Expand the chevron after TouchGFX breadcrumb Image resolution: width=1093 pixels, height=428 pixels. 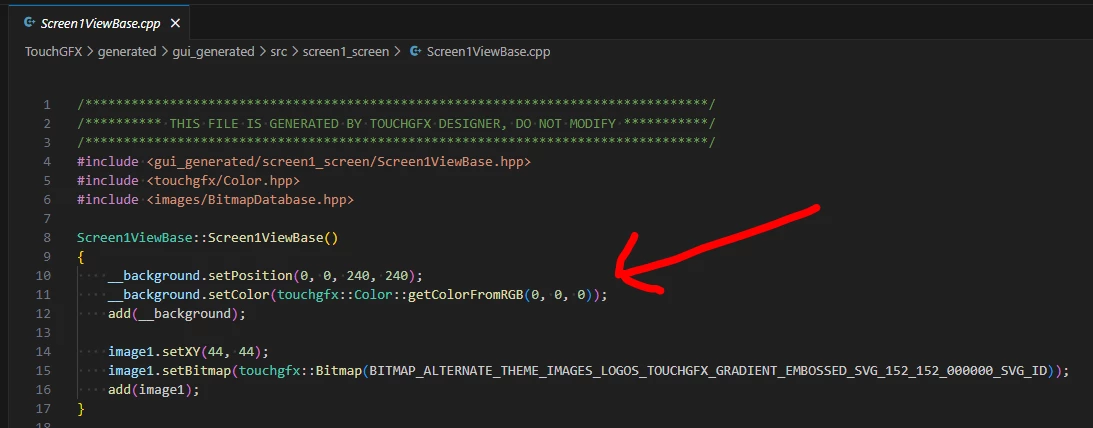[91, 52]
